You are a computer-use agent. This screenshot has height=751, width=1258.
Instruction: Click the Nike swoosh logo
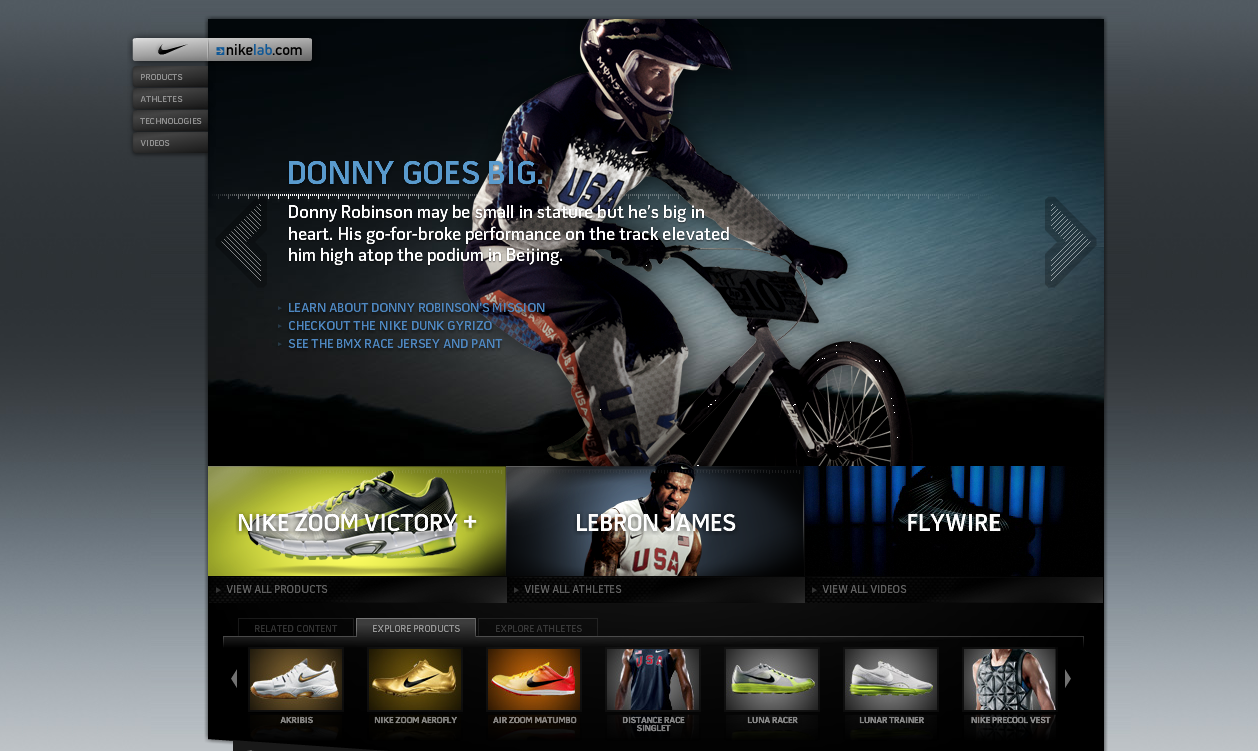pyautogui.click(x=172, y=50)
